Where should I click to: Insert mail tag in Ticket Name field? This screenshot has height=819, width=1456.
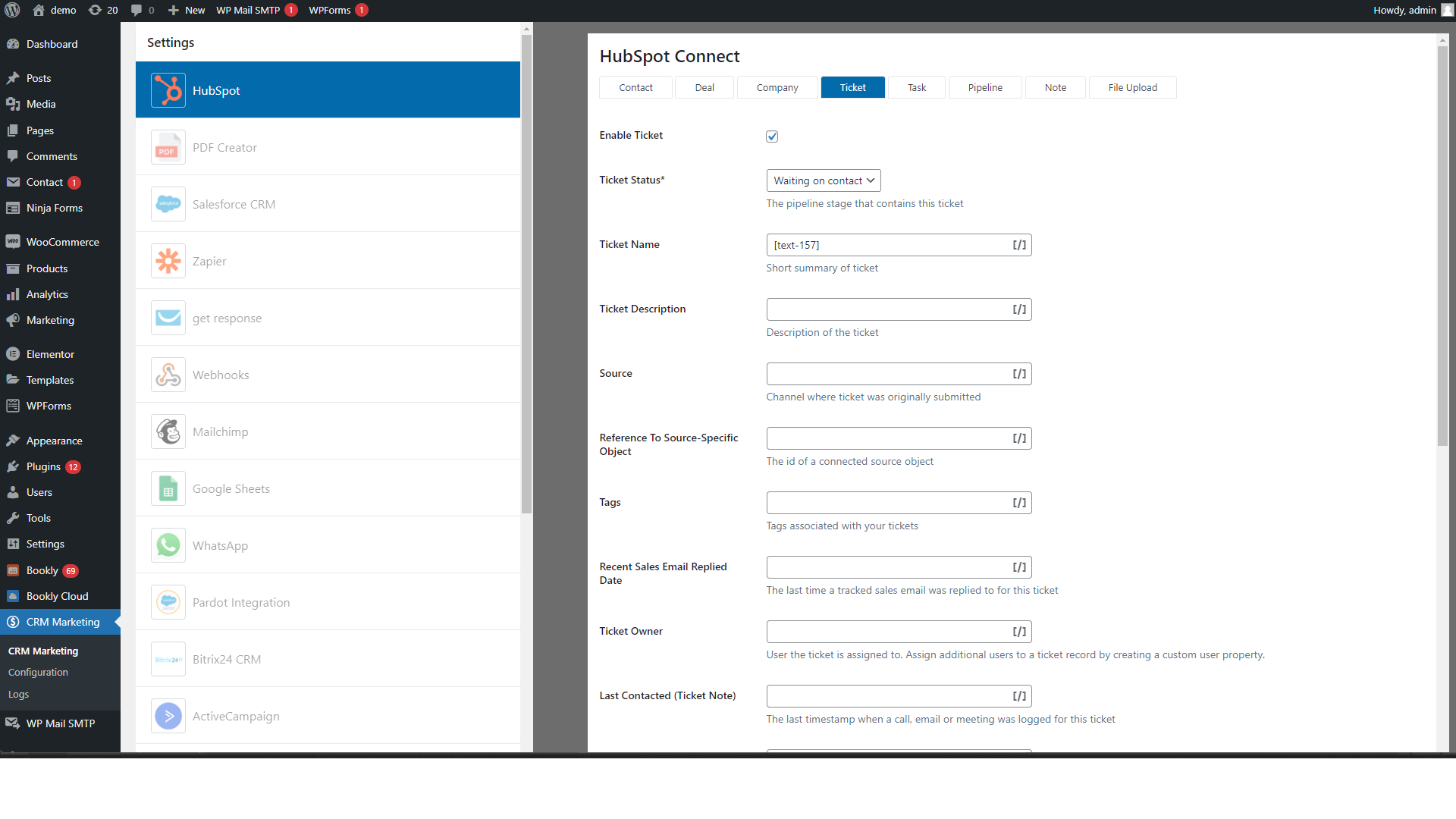(x=1019, y=245)
